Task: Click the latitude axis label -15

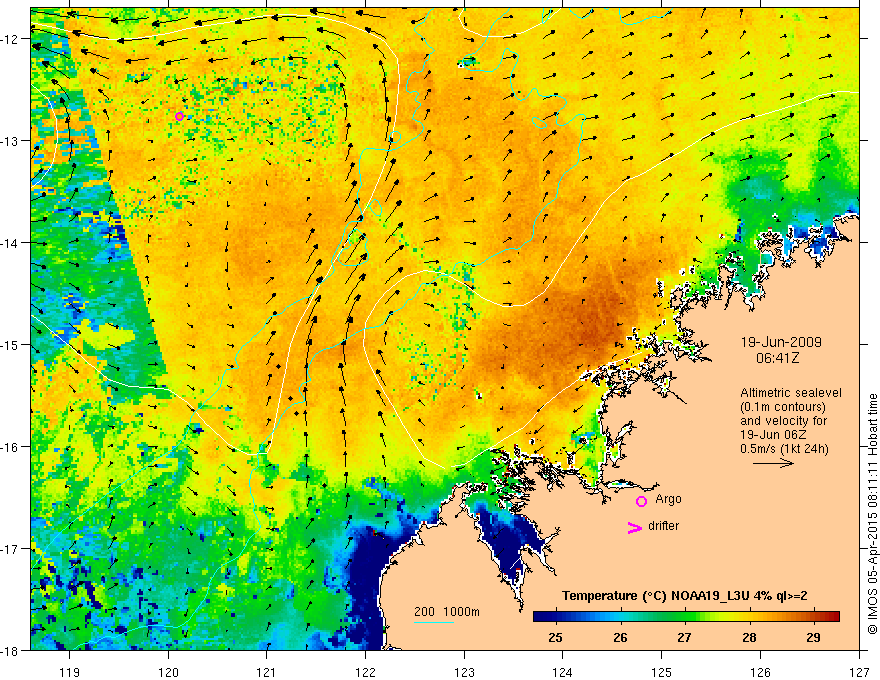Action: [10, 344]
